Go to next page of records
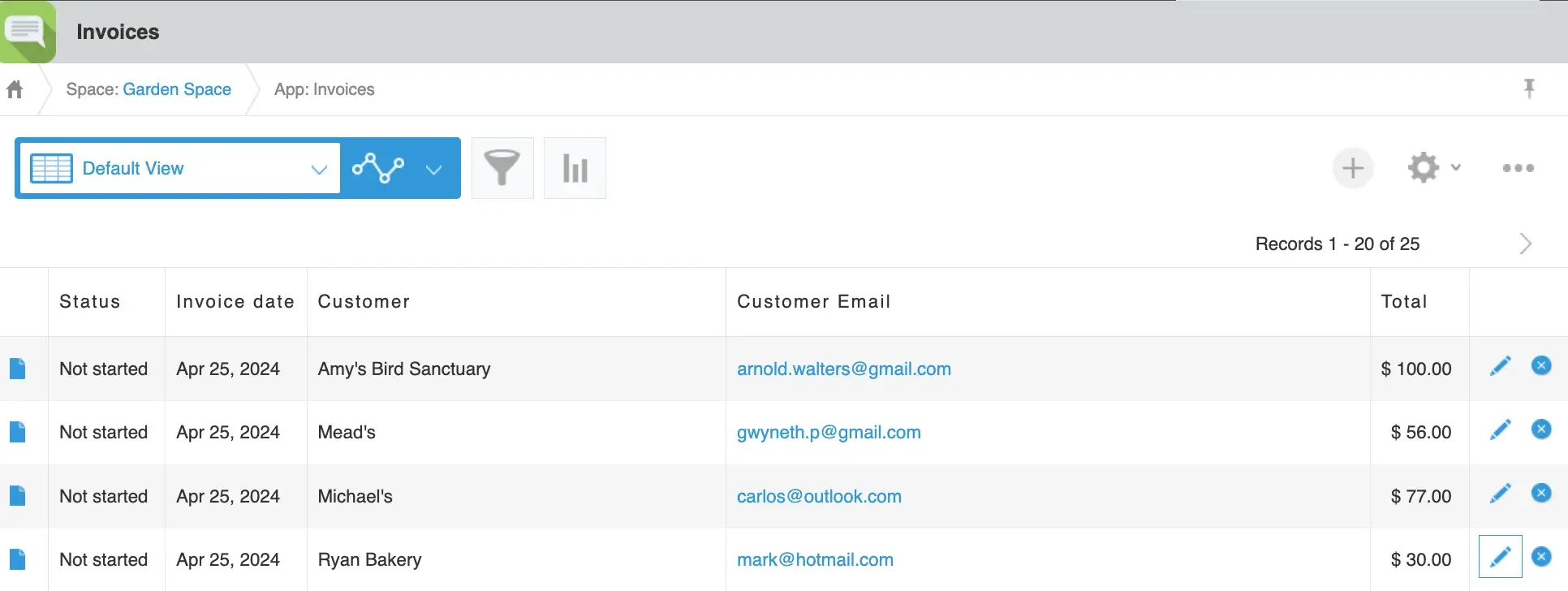The image size is (1568, 591). pyautogui.click(x=1525, y=244)
